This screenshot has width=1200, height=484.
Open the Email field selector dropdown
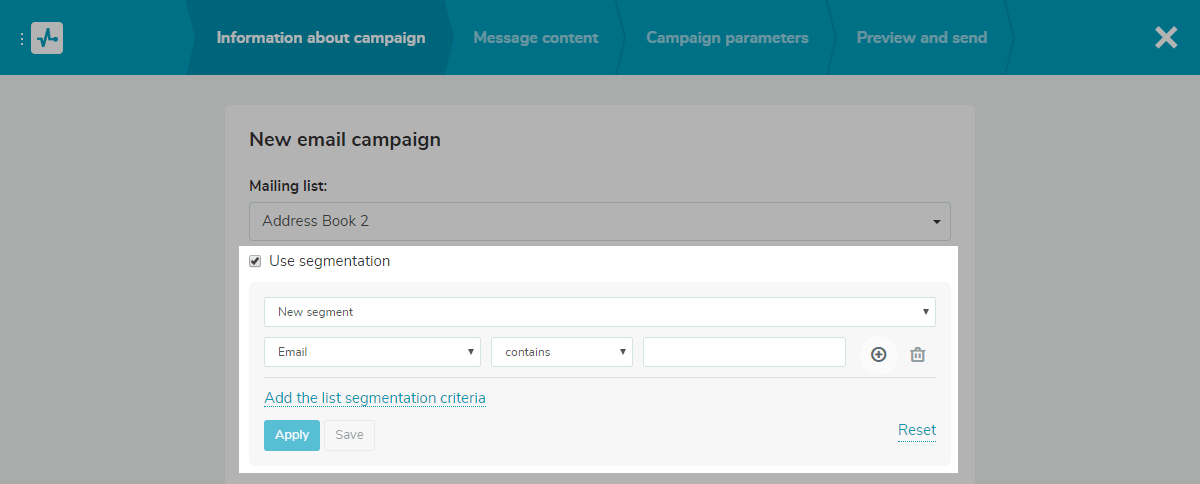[x=372, y=352]
